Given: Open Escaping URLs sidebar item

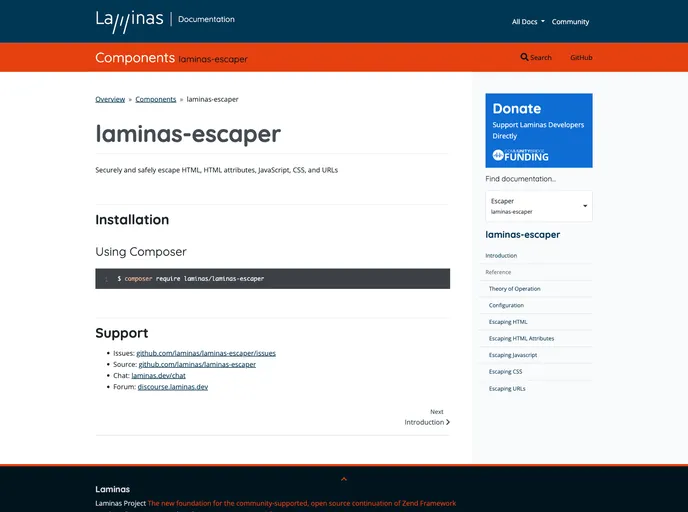Looking at the screenshot, I should coord(507,389).
